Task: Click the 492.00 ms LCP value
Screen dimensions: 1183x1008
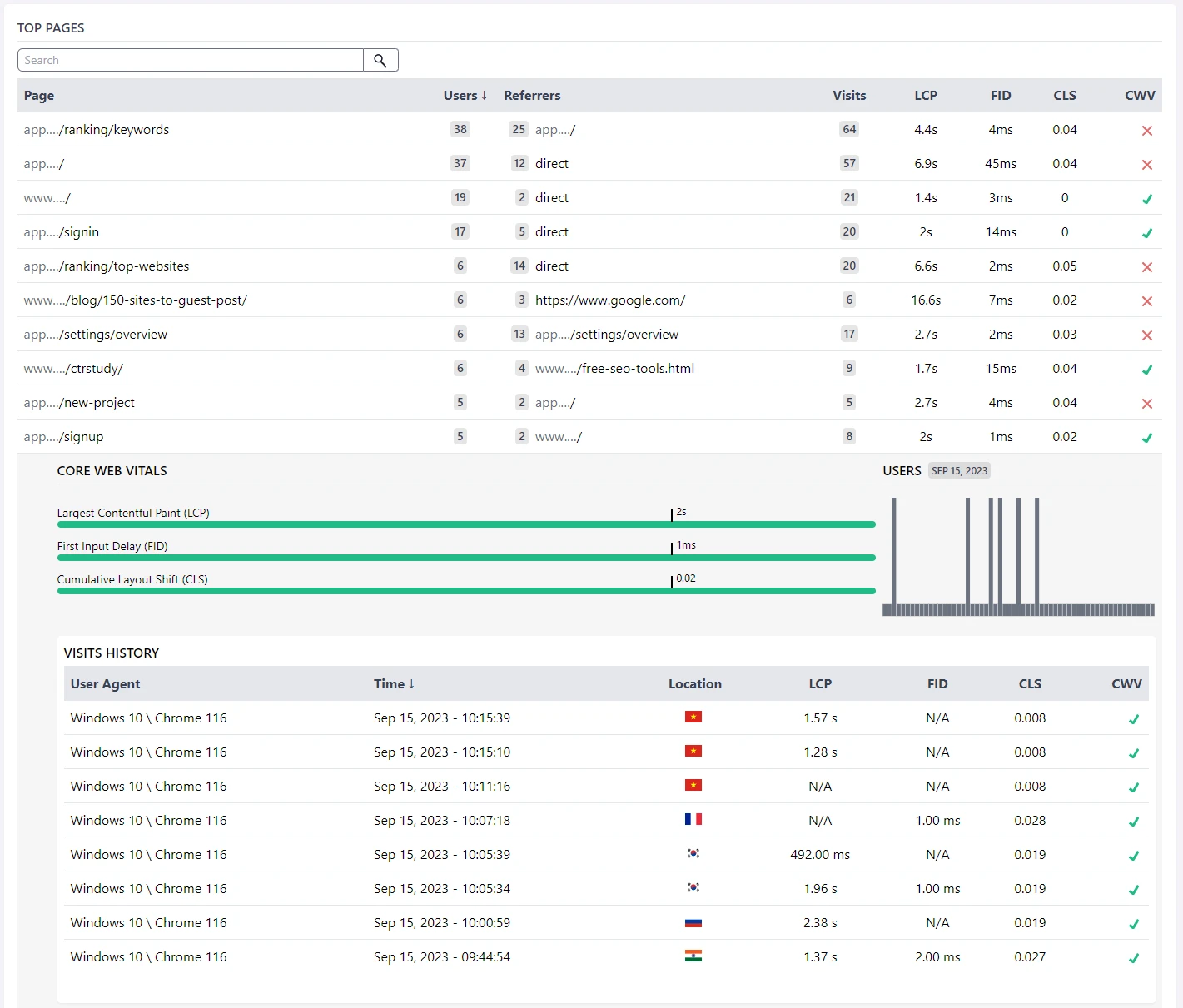Action: (x=820, y=855)
